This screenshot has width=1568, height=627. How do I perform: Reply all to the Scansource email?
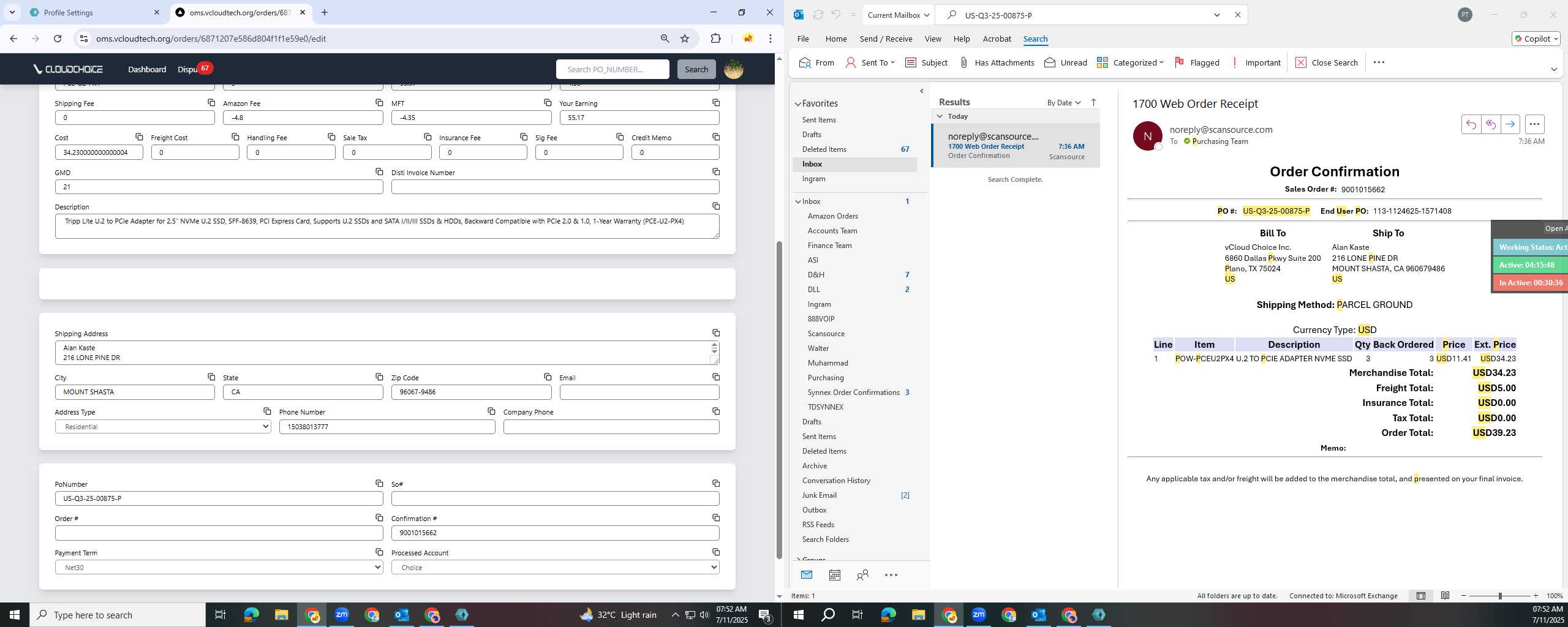tap(1491, 124)
